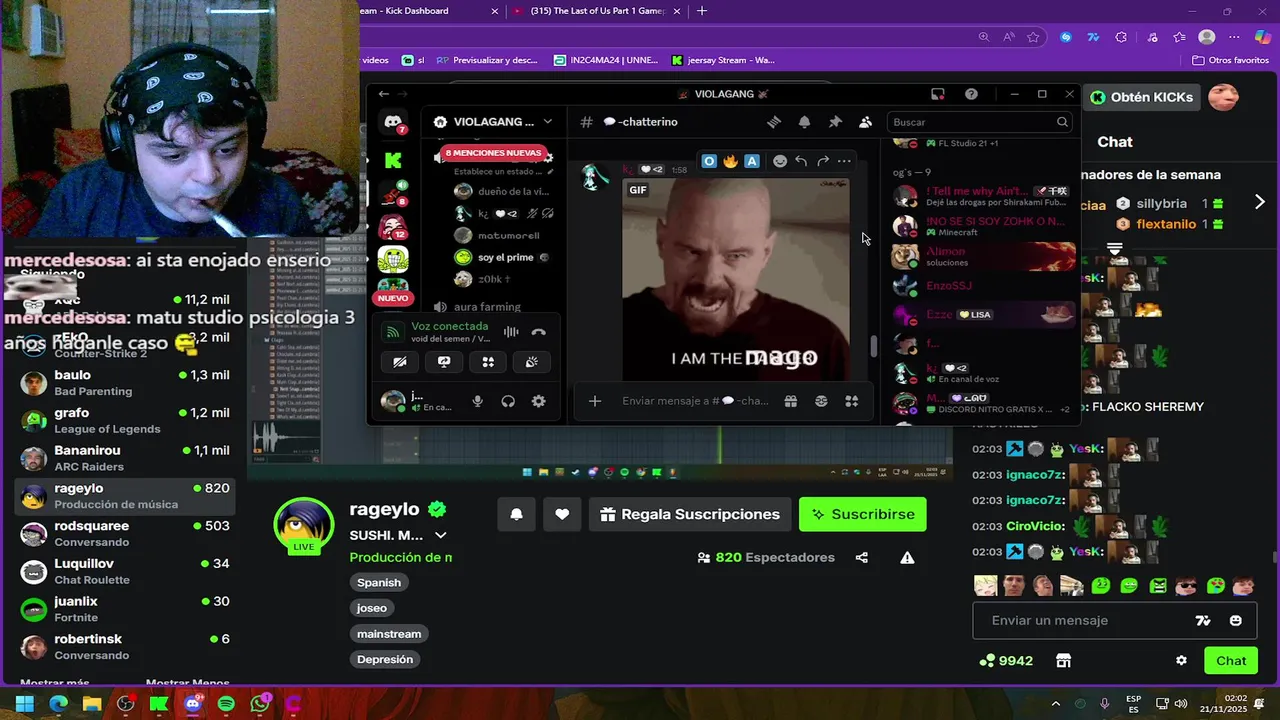Click the 8 MENCIONES NUEVAS pill
1280x720 pixels.
pos(493,153)
